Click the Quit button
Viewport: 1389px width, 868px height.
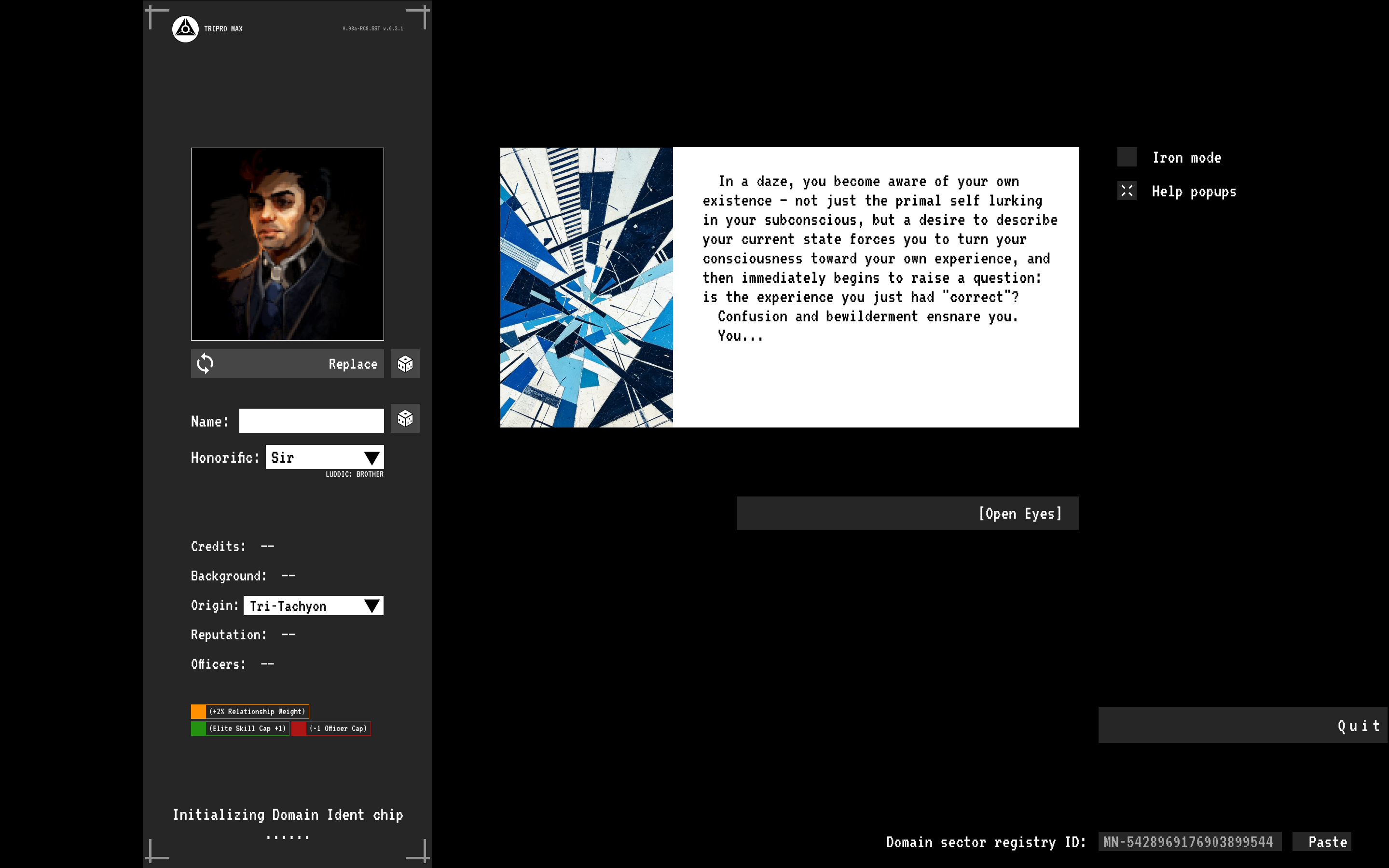pos(1243,725)
